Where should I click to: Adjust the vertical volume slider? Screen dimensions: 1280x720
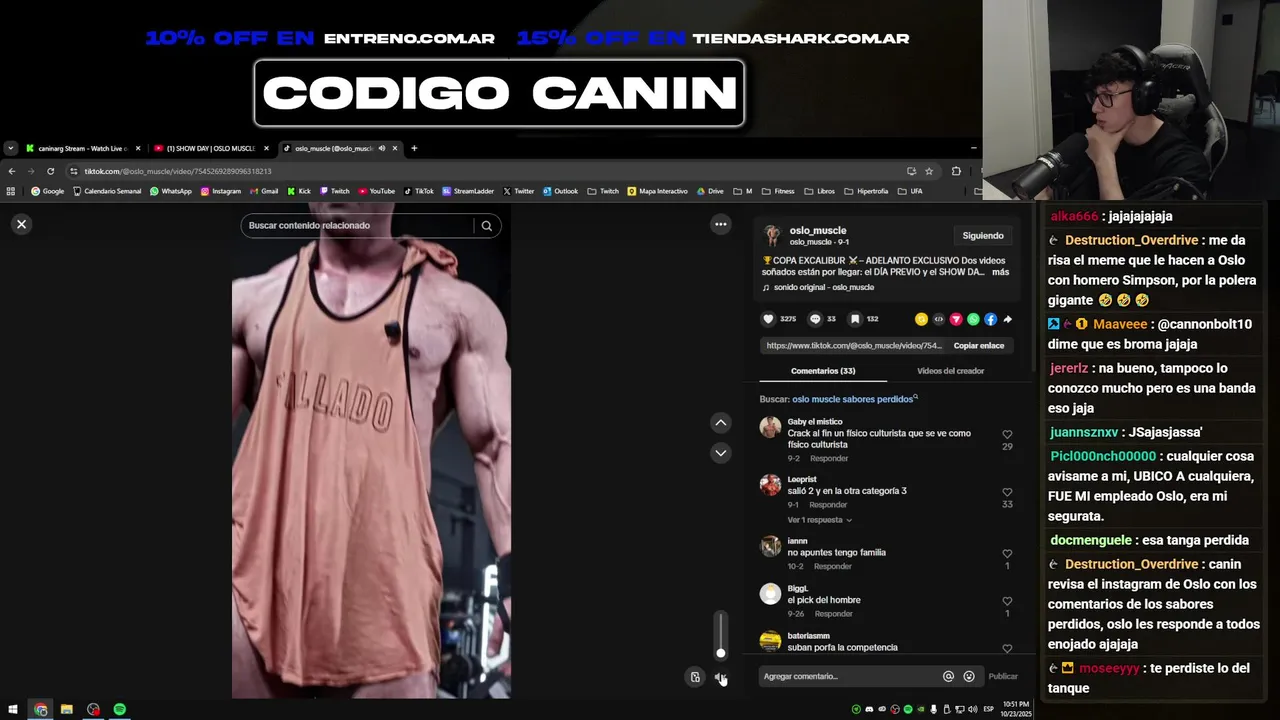(x=720, y=636)
